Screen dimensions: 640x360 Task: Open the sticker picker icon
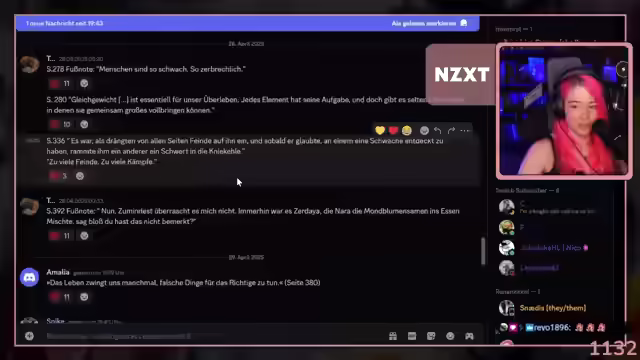431,336
